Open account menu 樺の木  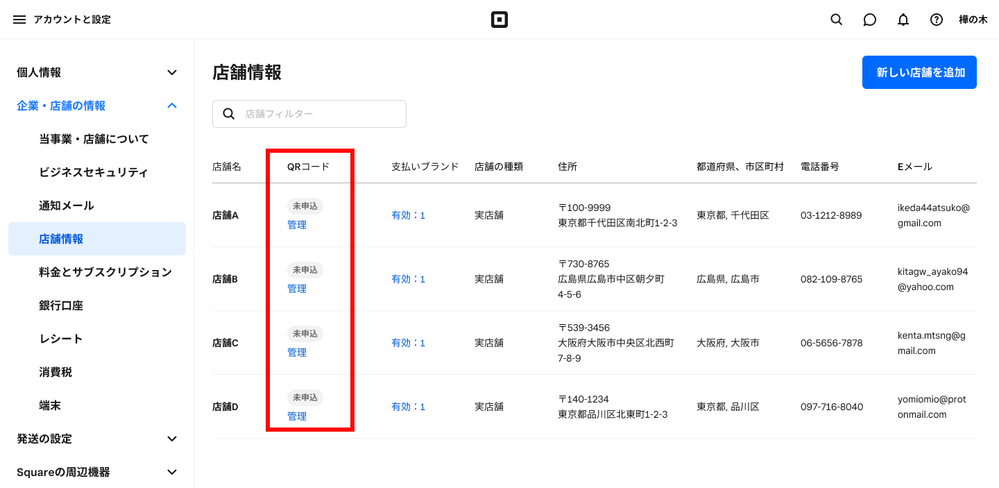pos(972,20)
